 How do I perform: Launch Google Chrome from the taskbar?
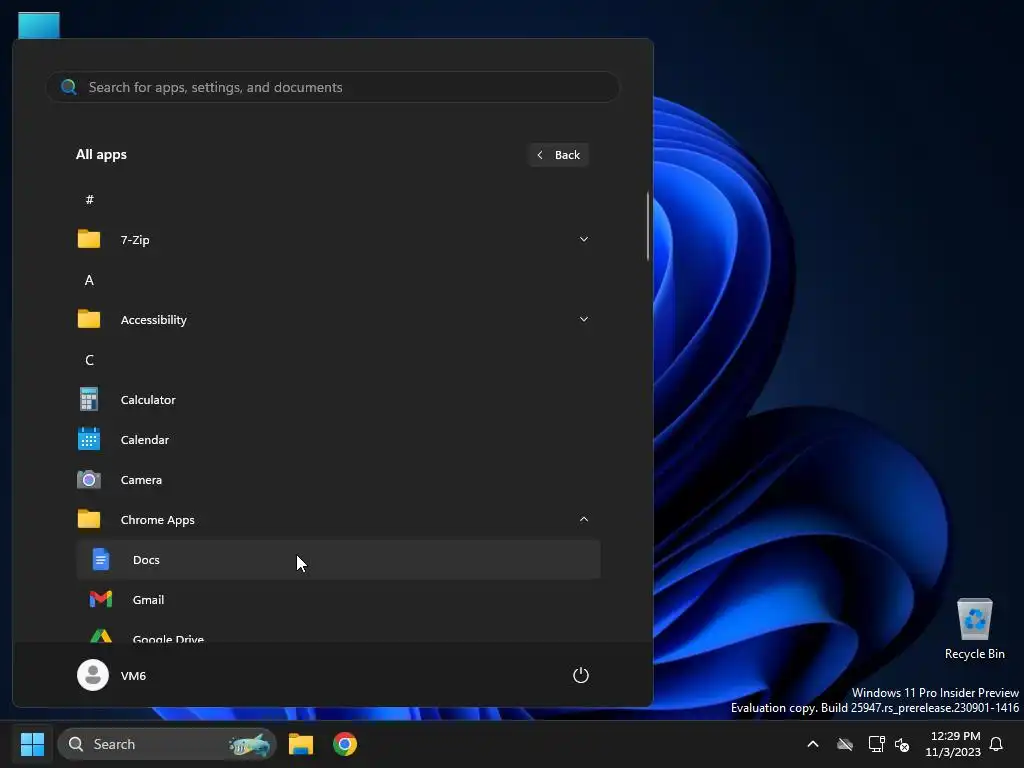(x=345, y=744)
